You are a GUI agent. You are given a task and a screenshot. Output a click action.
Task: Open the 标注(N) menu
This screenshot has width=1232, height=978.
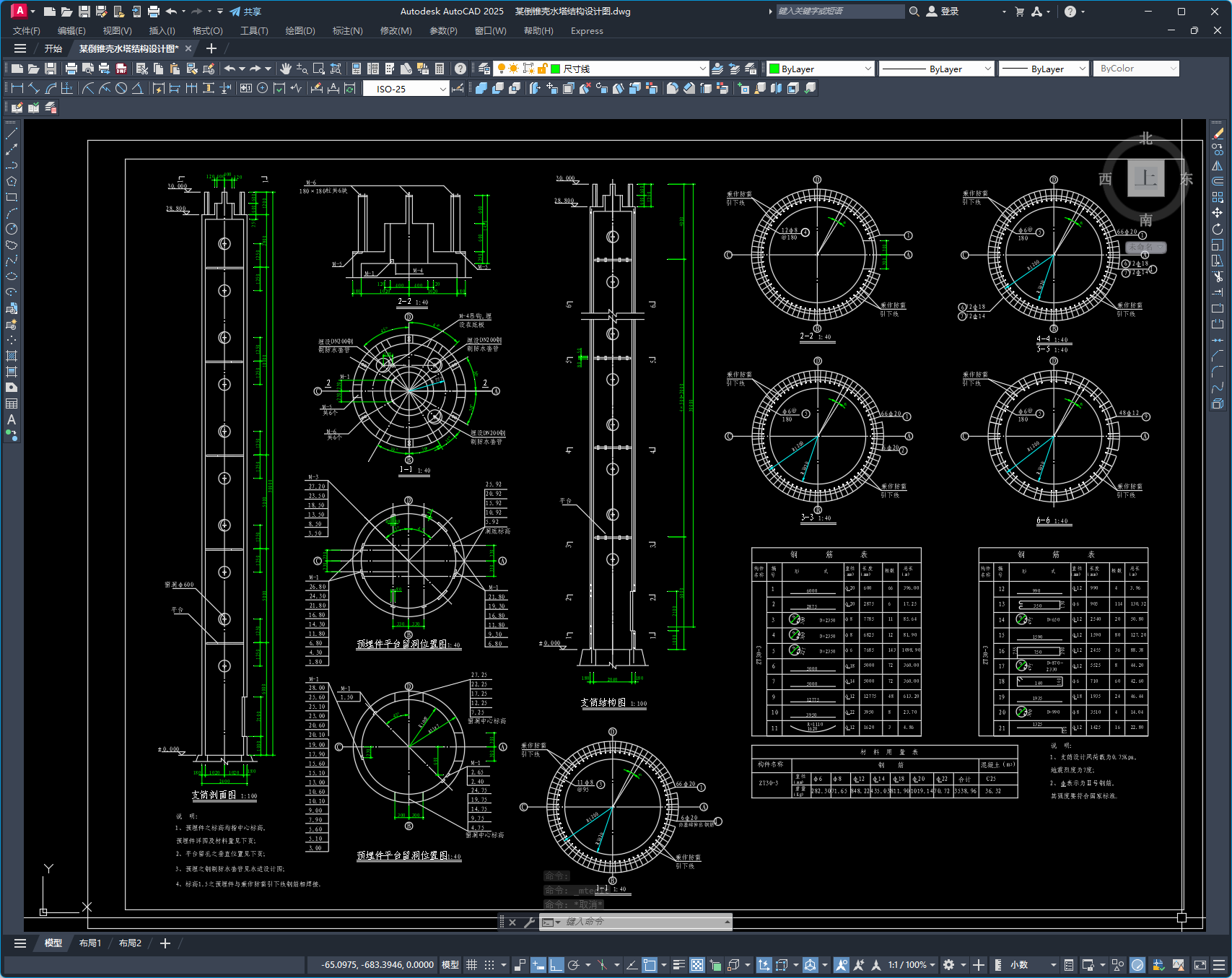(x=347, y=31)
